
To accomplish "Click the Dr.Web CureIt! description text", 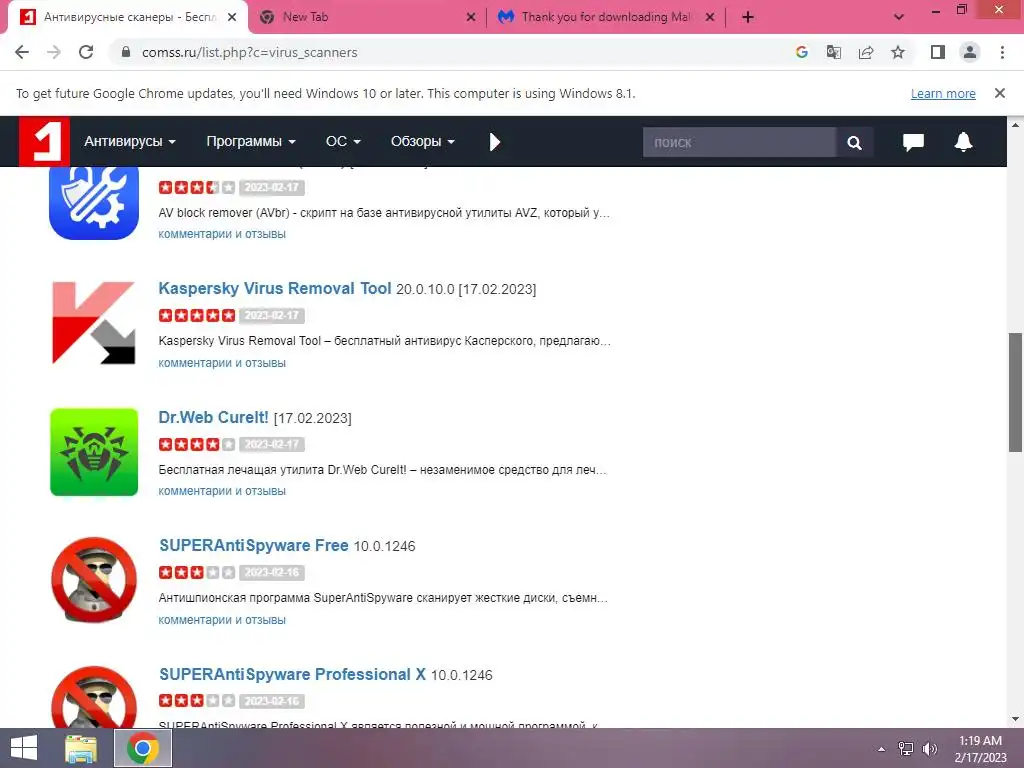I will click(383, 470).
